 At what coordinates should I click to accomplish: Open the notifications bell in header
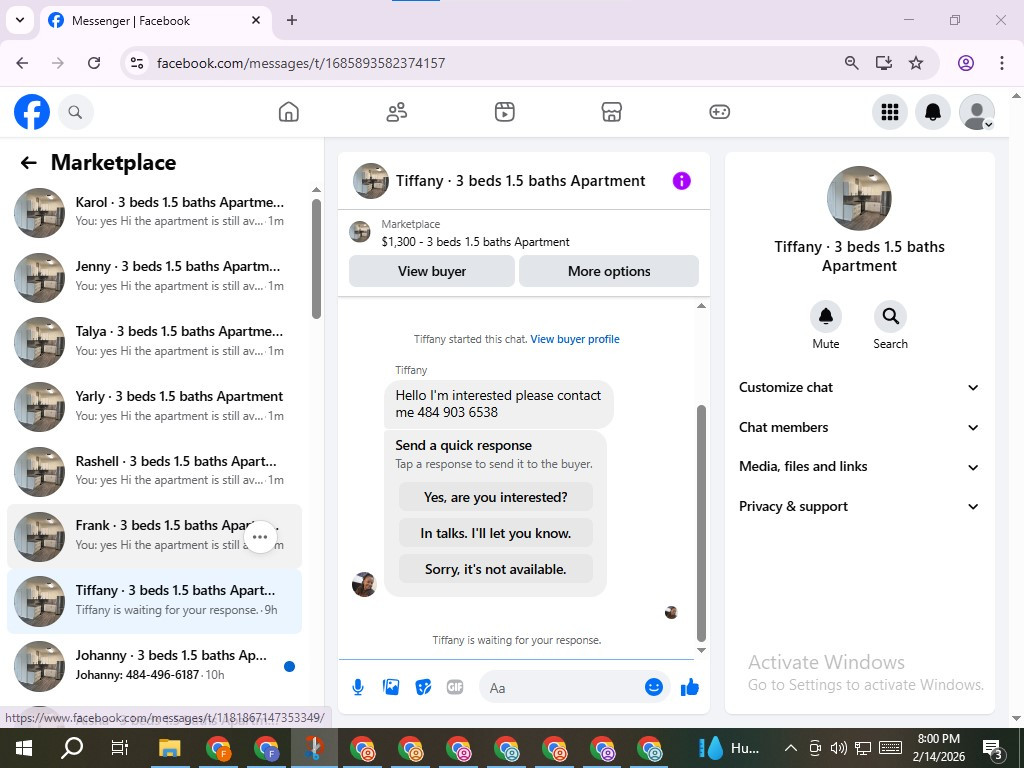coord(933,112)
